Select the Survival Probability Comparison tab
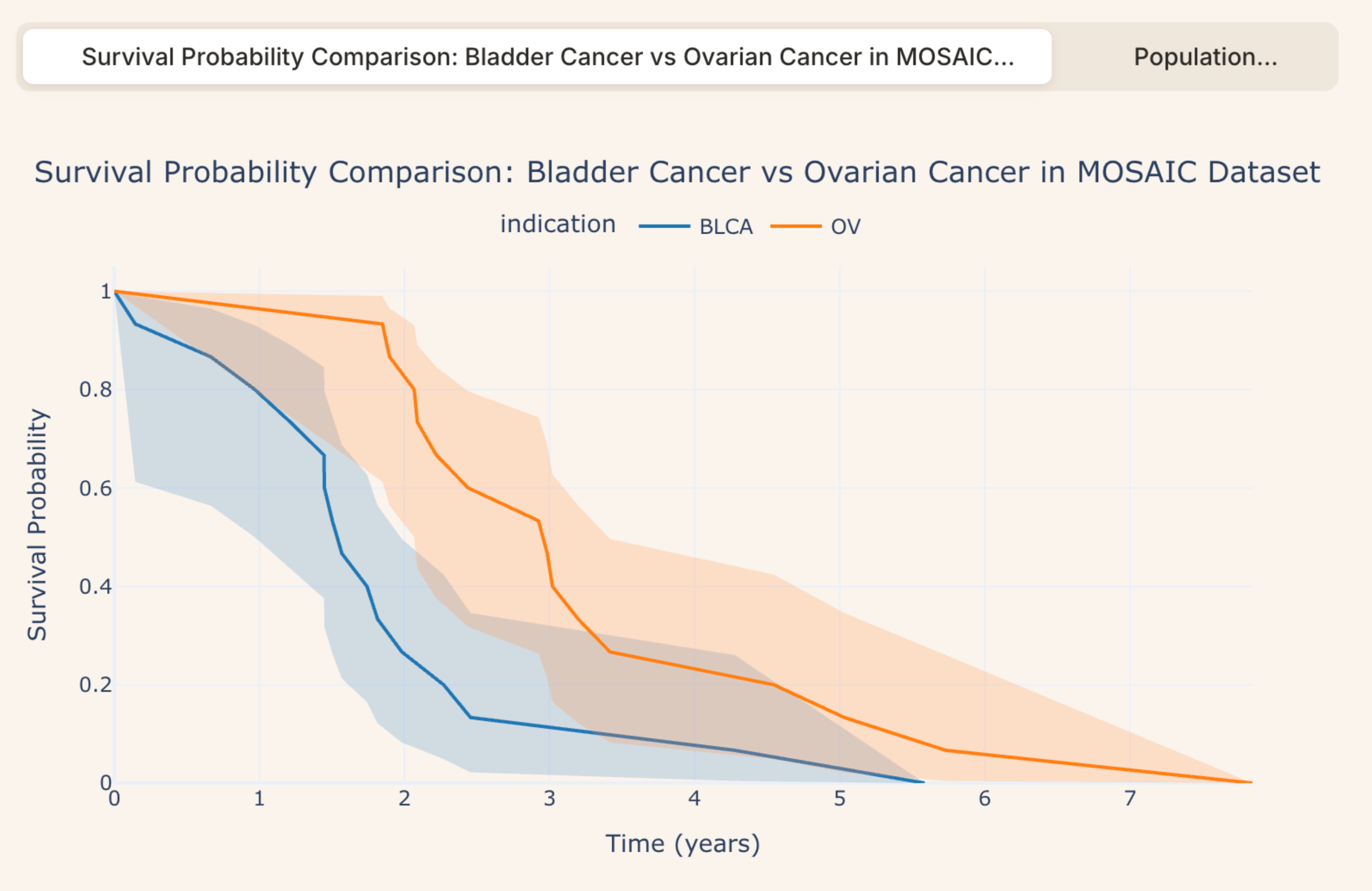The height and width of the screenshot is (891, 1372). coord(548,57)
